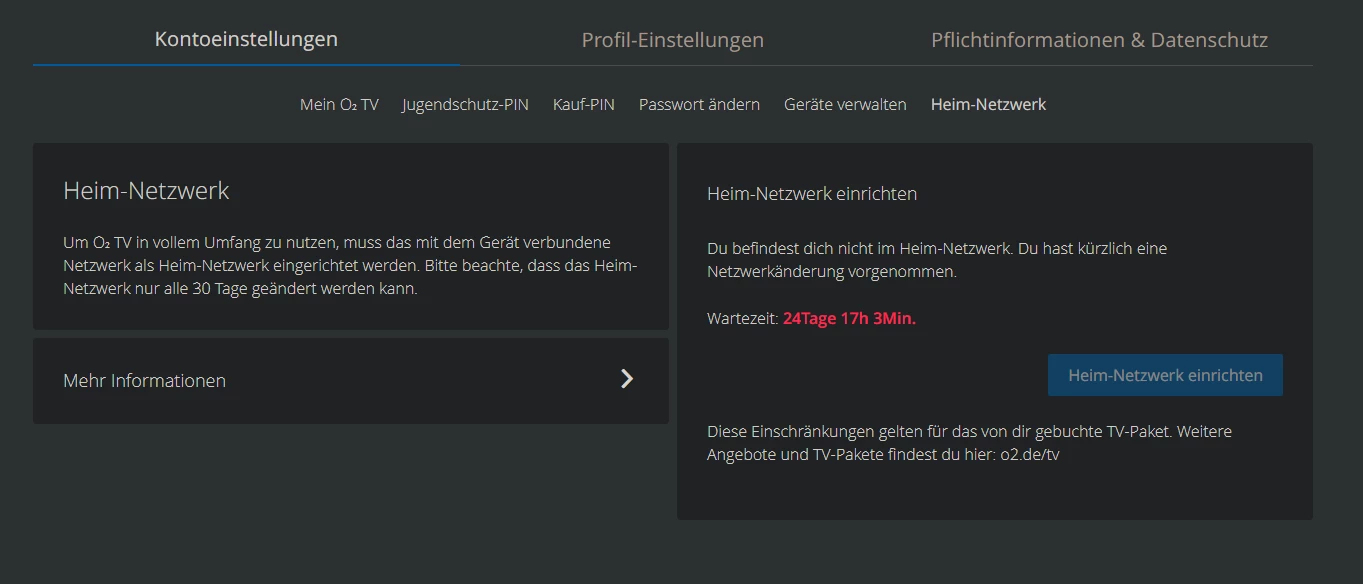Expand the Mehr Informationen chevron arrow
This screenshot has width=1363, height=584.
627,379
